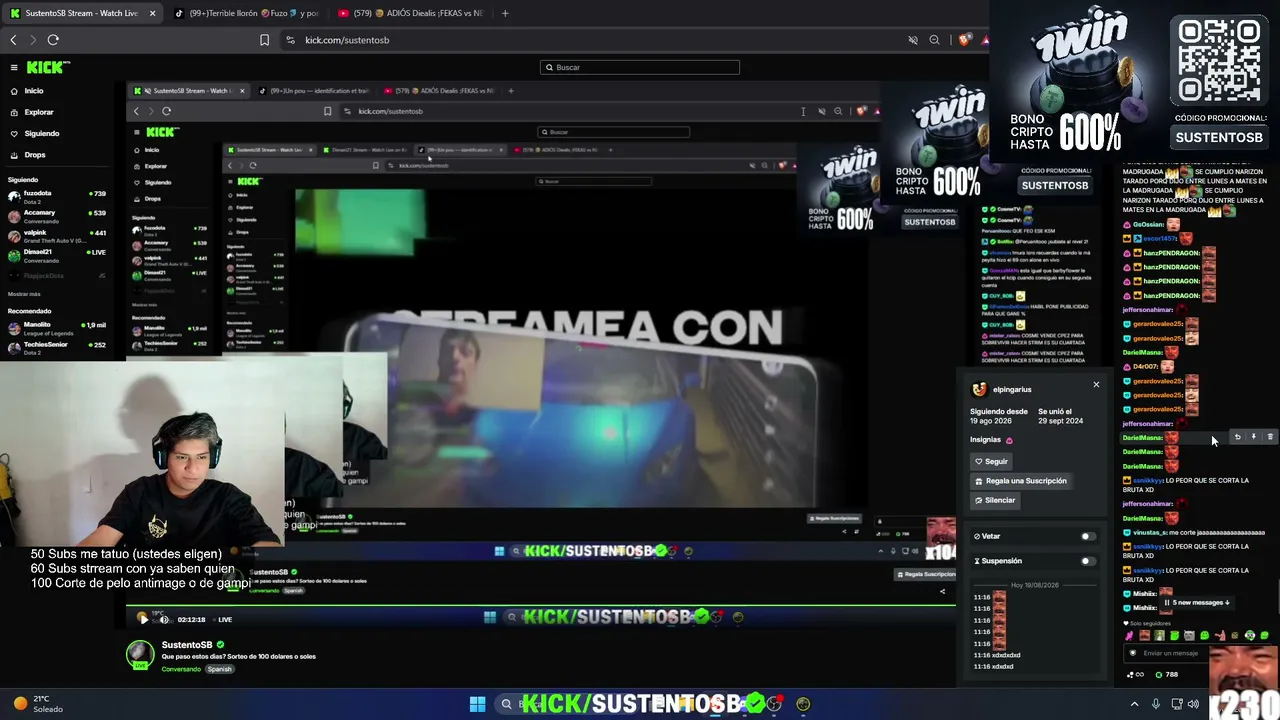Open recommended channel TechiesSenior
Image resolution: width=1280 pixels, height=720 pixels.
coord(57,347)
